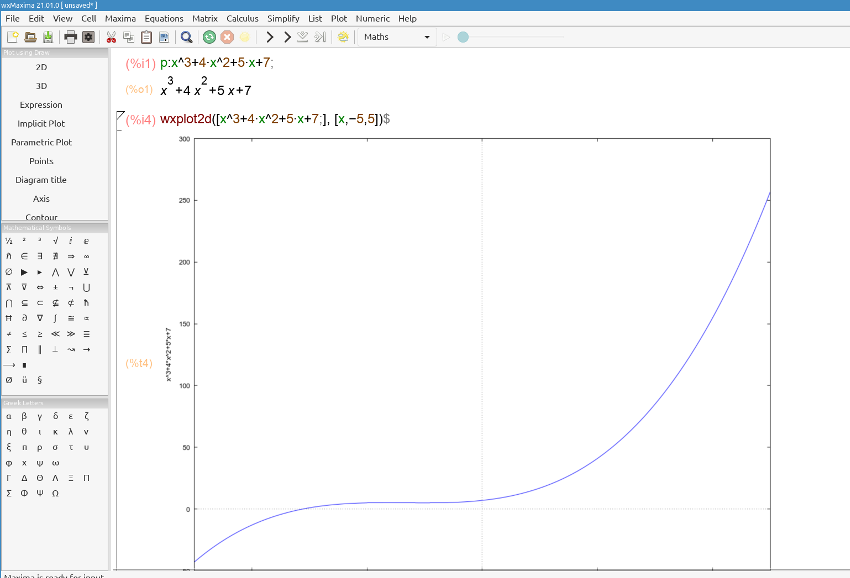Open the Plot menu
This screenshot has height=578, width=850.
coord(338,18)
